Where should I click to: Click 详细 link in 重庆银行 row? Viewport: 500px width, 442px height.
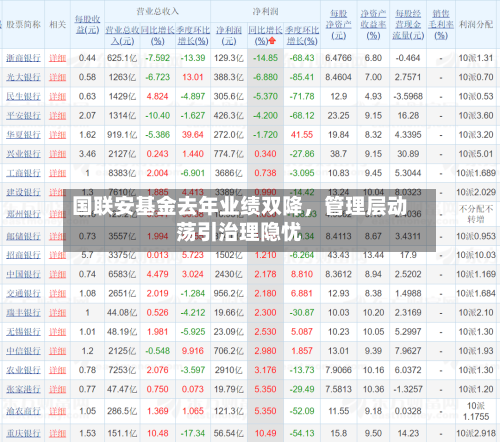[x=57, y=433]
